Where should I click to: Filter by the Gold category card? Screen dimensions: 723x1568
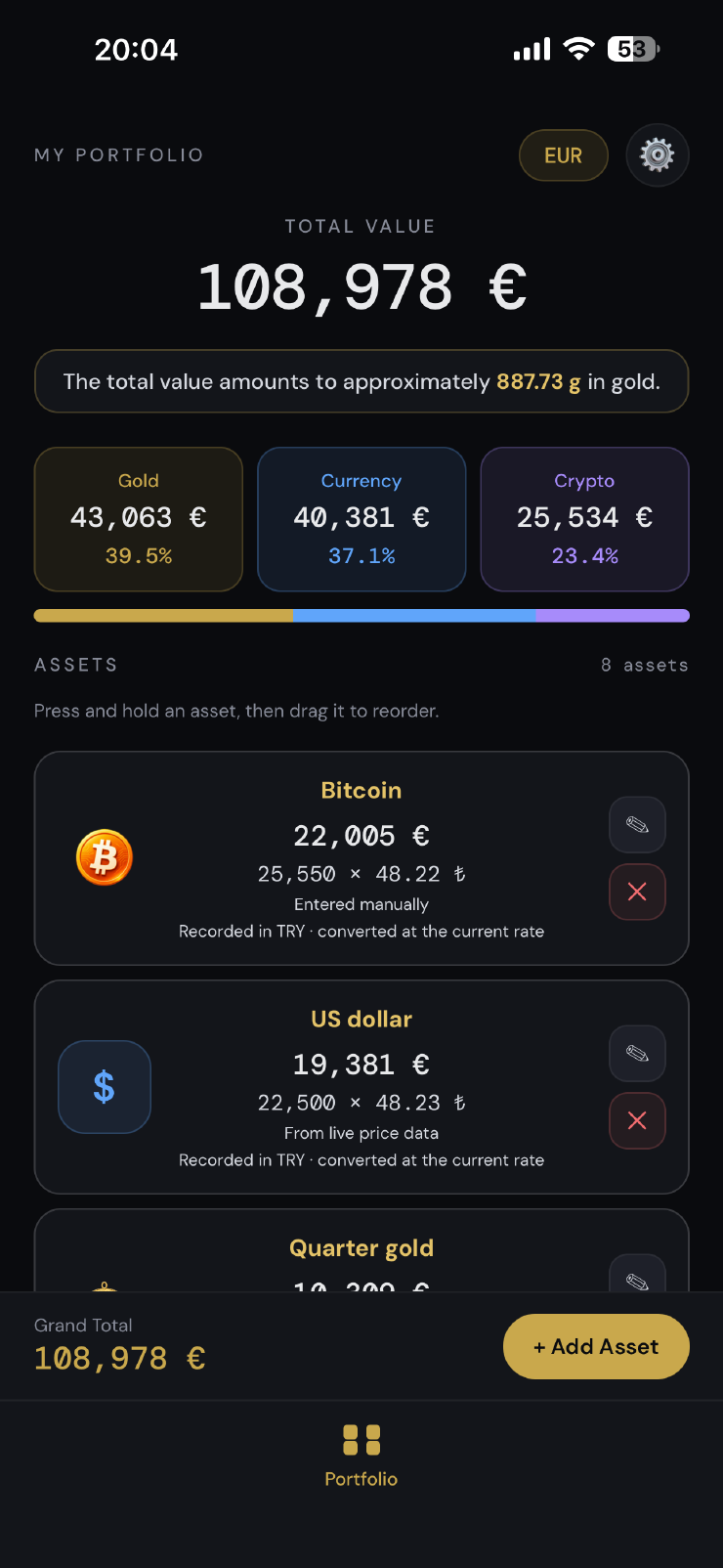coord(139,519)
